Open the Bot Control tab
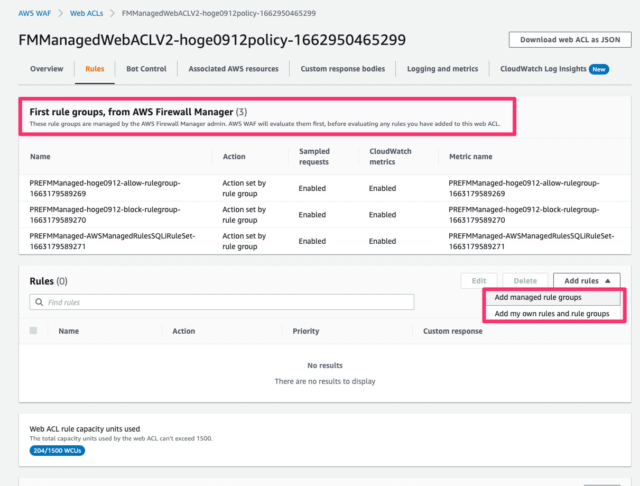 (x=146, y=69)
